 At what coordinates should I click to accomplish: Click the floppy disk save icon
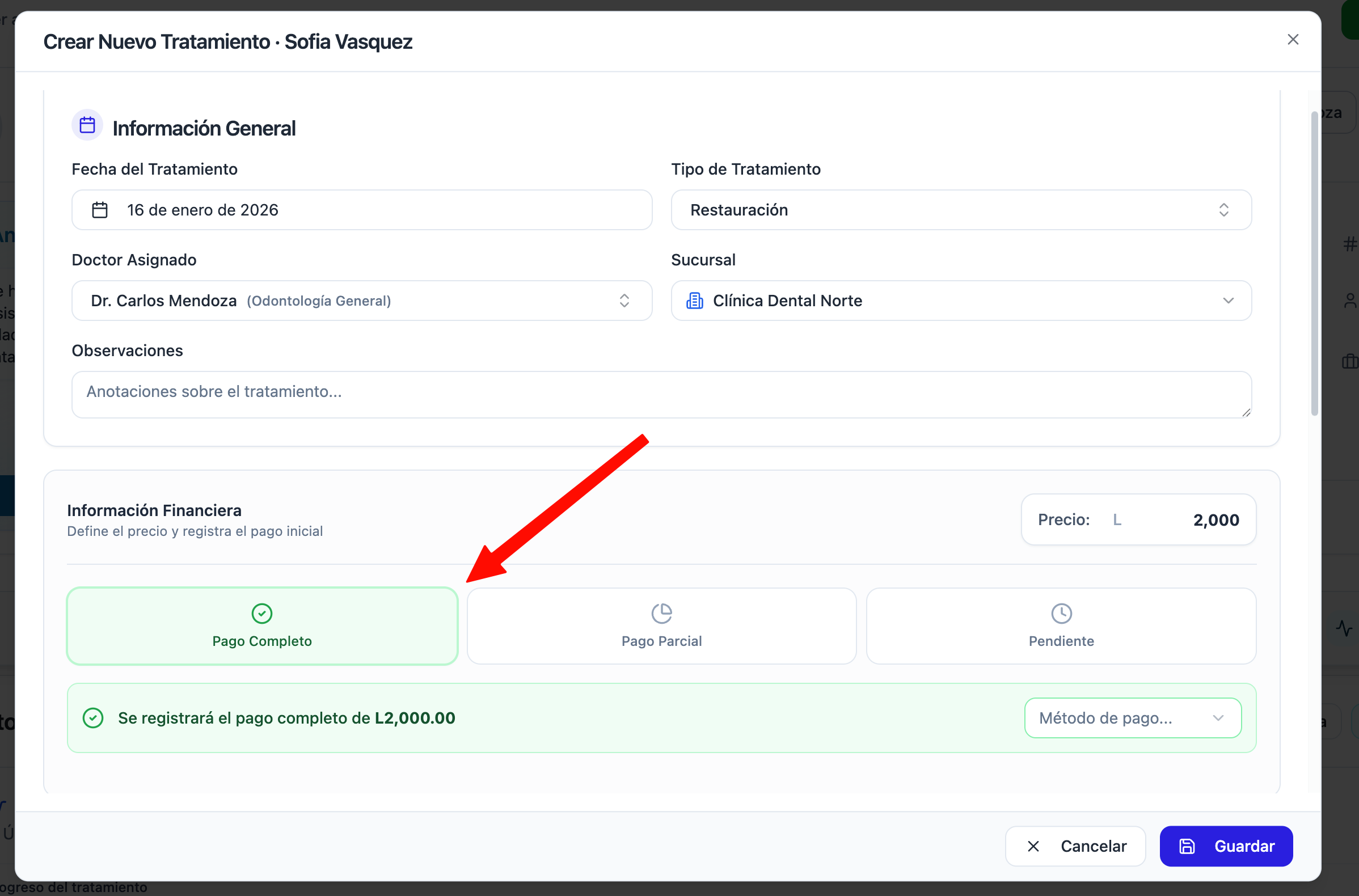tap(1187, 846)
